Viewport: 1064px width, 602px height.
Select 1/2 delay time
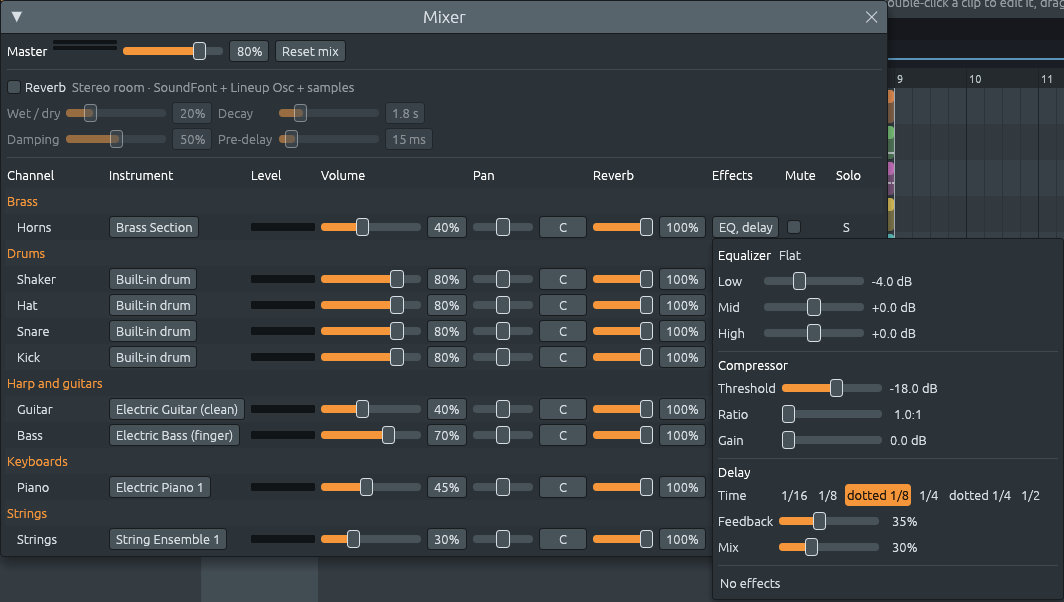[x=1030, y=495]
